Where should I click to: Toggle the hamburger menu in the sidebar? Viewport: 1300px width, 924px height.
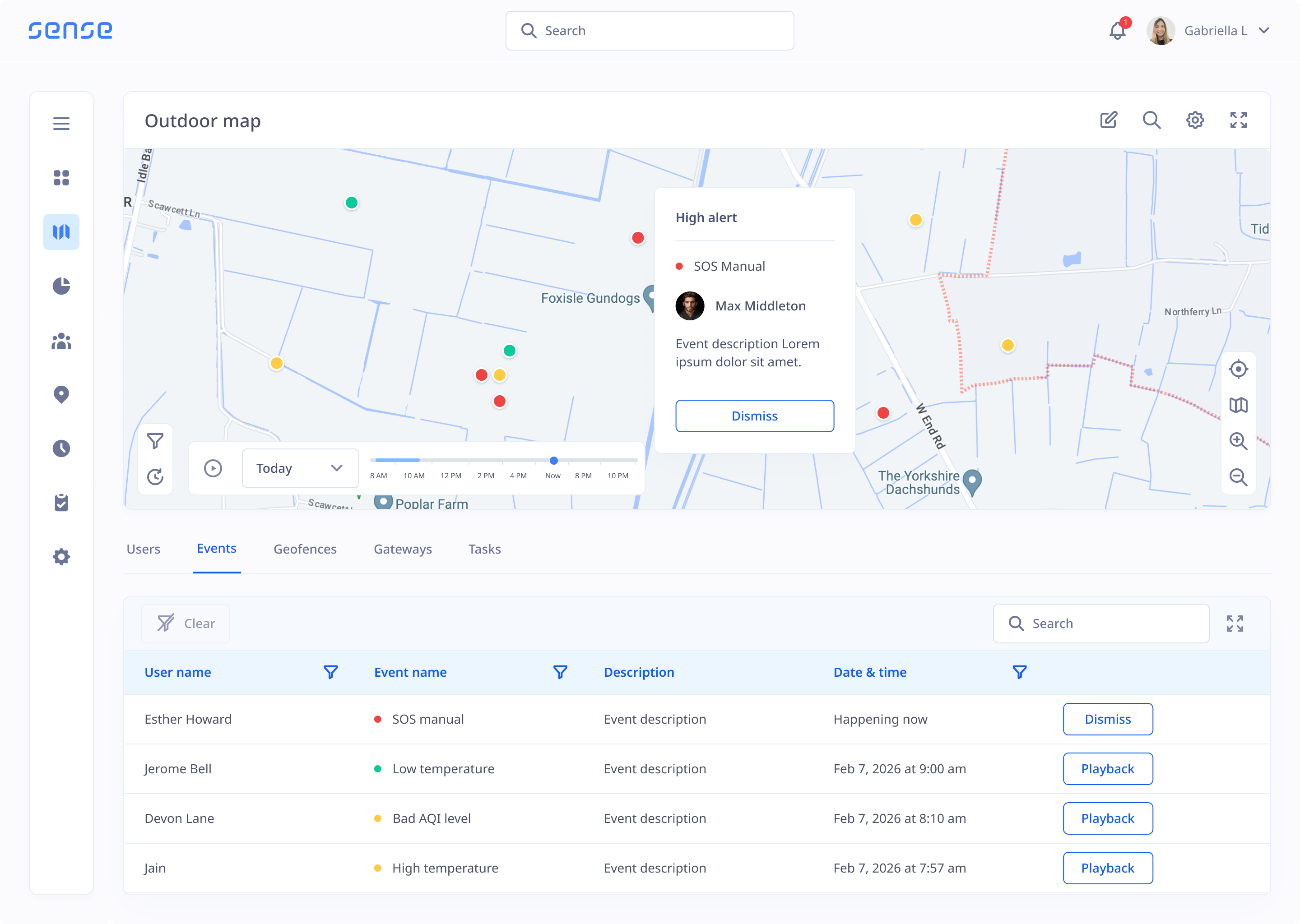click(61, 124)
